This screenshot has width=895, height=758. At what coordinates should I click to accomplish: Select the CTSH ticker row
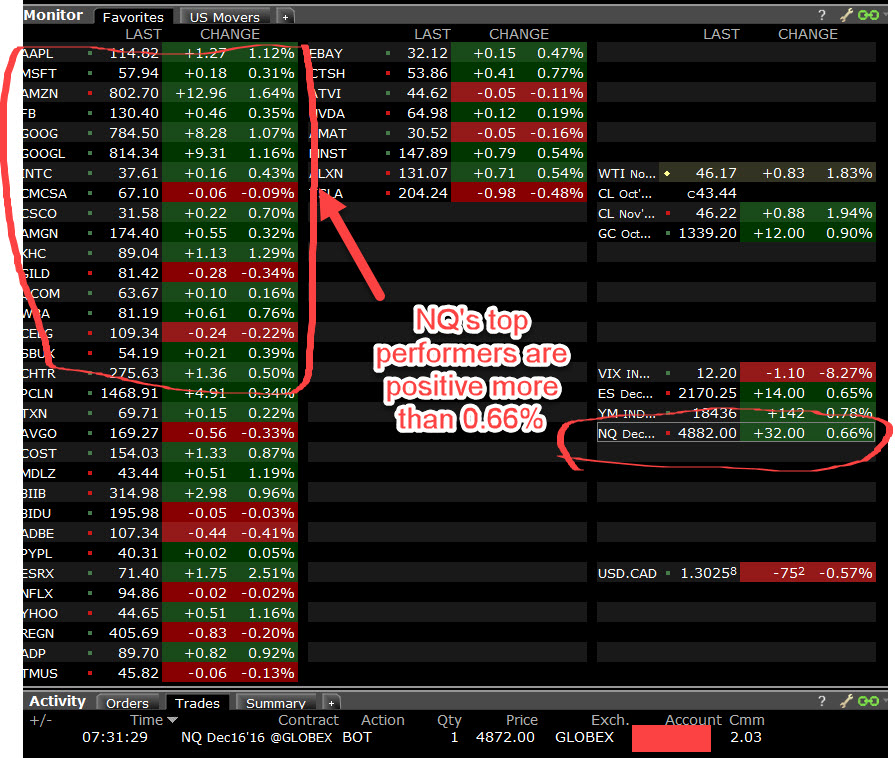[x=448, y=73]
